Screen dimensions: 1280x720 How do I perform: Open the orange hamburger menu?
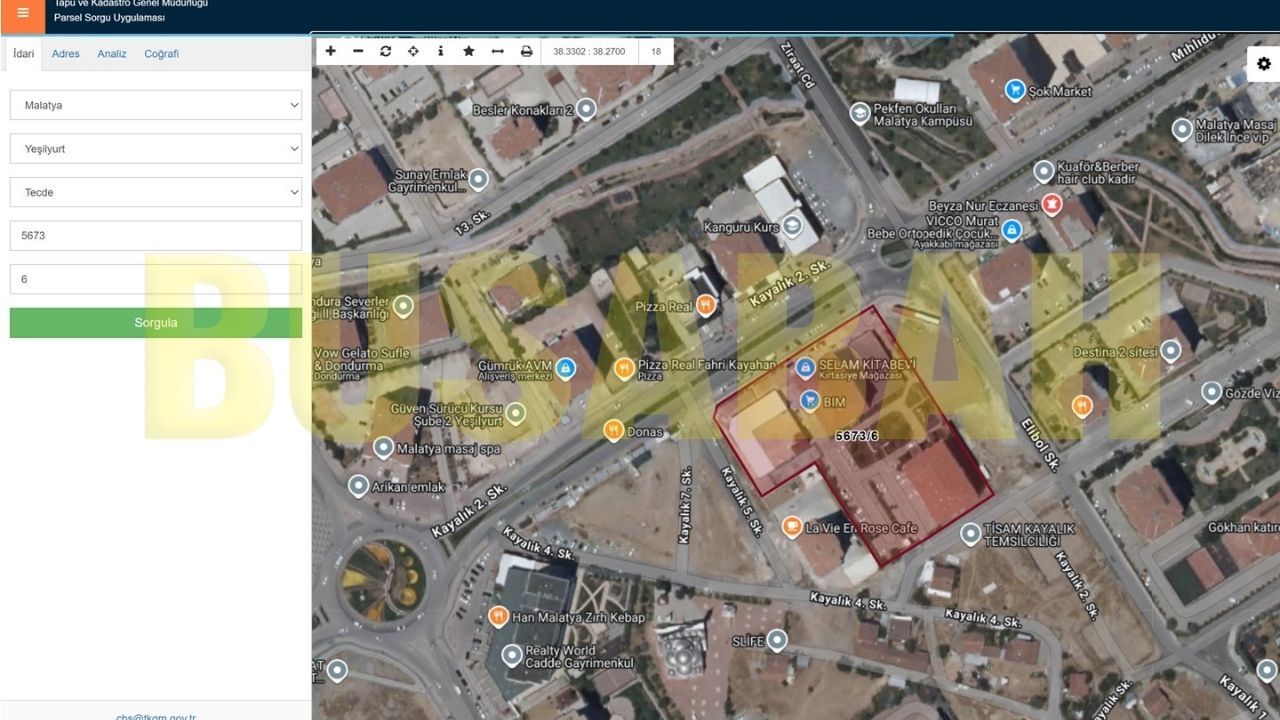tap(23, 13)
